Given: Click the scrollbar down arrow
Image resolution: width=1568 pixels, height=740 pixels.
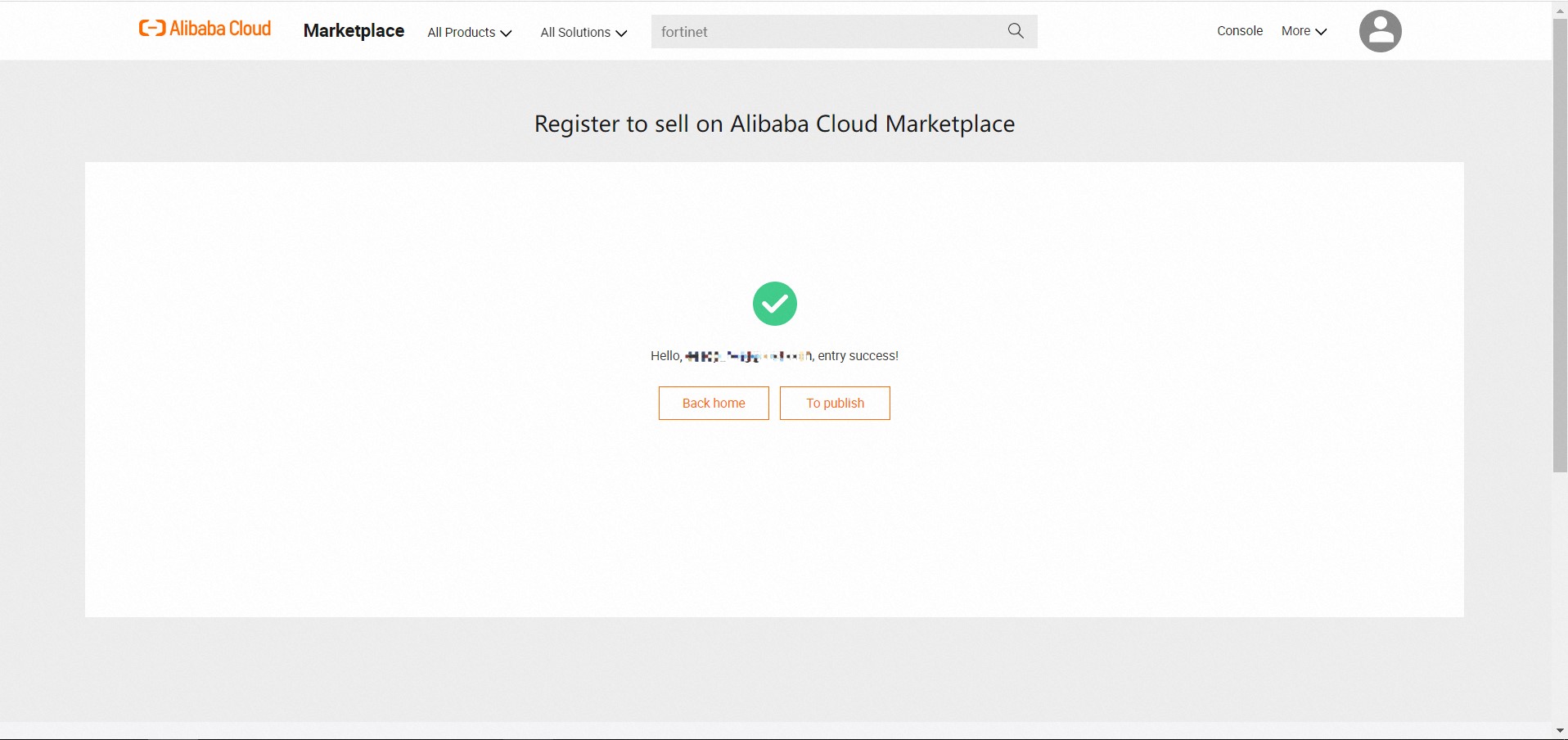Looking at the screenshot, I should [1560, 730].
